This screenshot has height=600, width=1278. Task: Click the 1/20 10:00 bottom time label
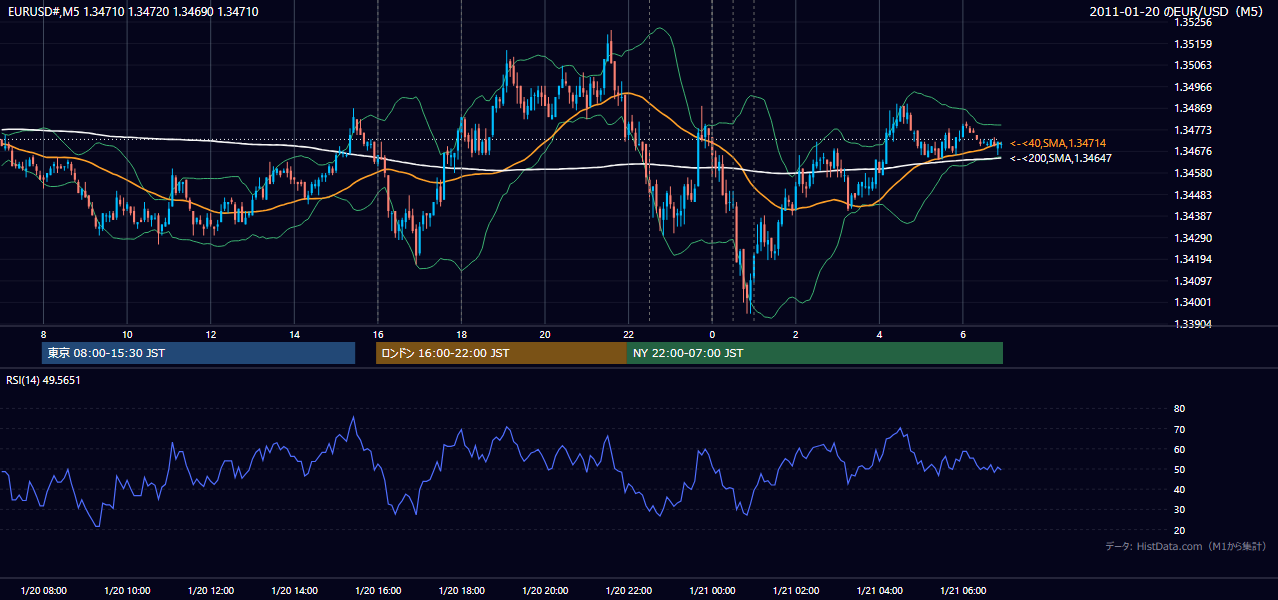(x=127, y=591)
